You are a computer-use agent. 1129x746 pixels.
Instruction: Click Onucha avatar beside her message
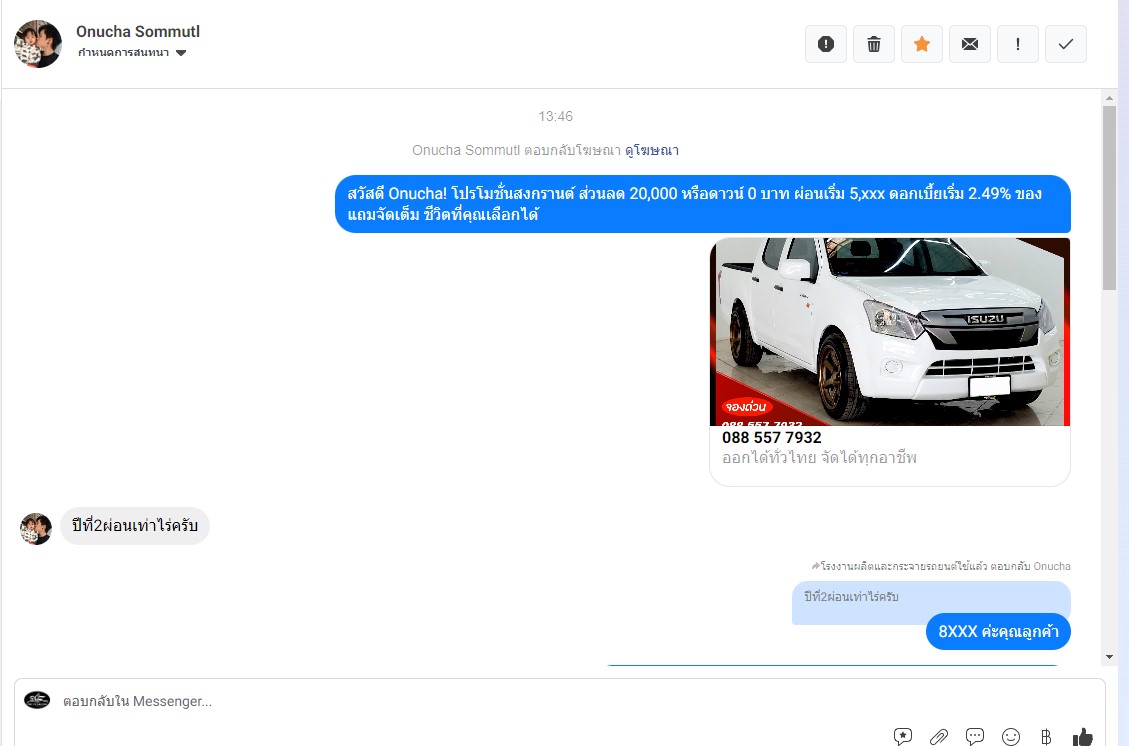point(35,529)
